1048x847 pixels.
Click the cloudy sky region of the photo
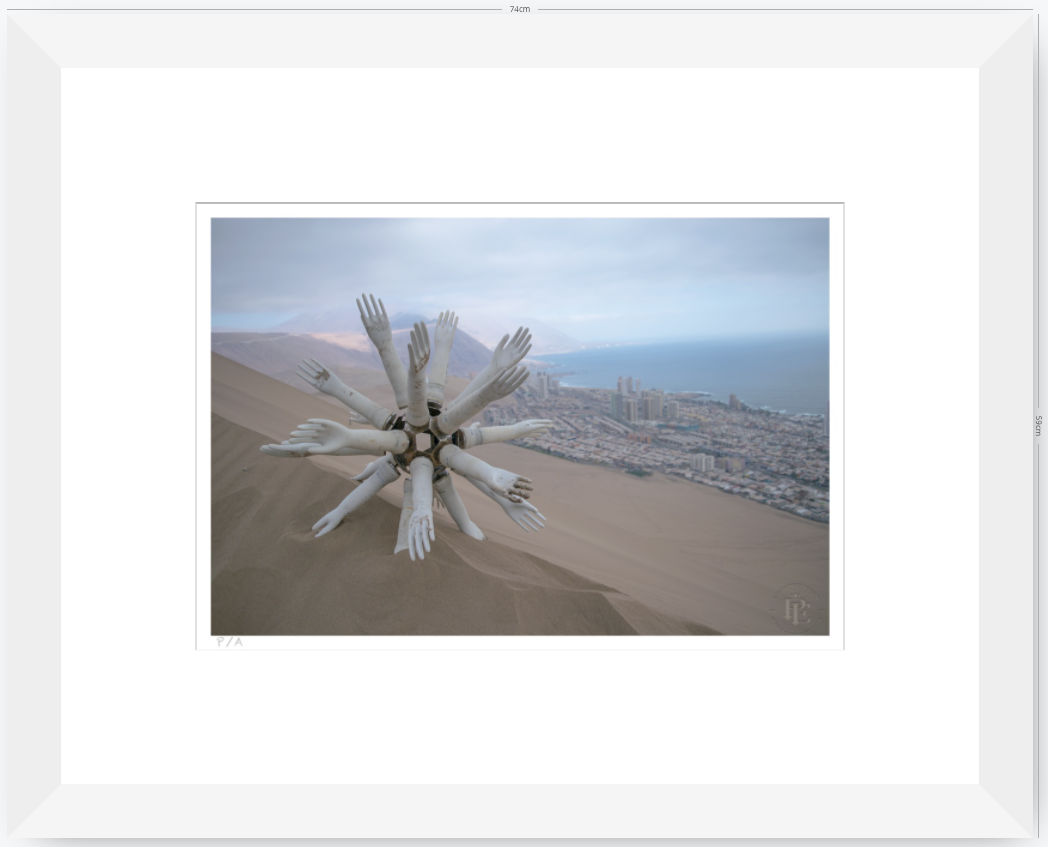coord(520,267)
